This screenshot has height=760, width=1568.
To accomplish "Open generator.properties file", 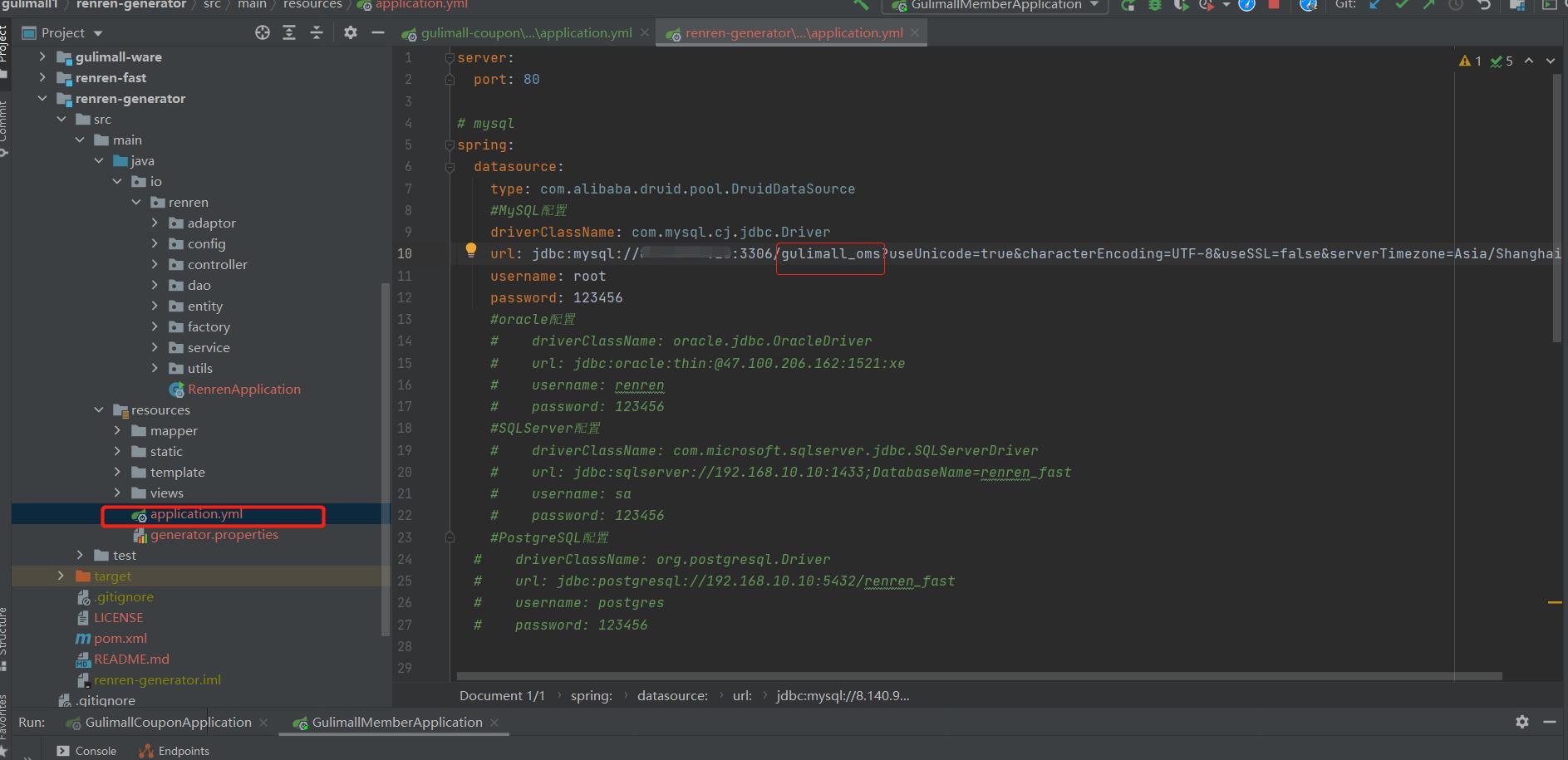I will coord(214,535).
